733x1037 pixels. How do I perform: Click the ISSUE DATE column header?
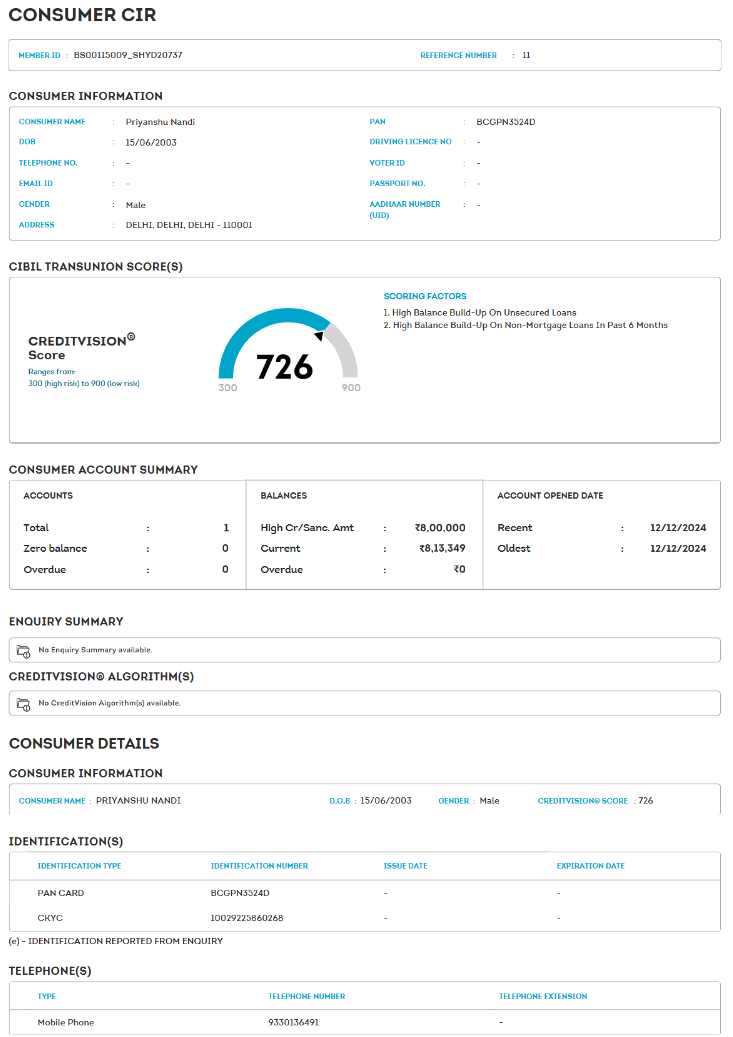[406, 866]
